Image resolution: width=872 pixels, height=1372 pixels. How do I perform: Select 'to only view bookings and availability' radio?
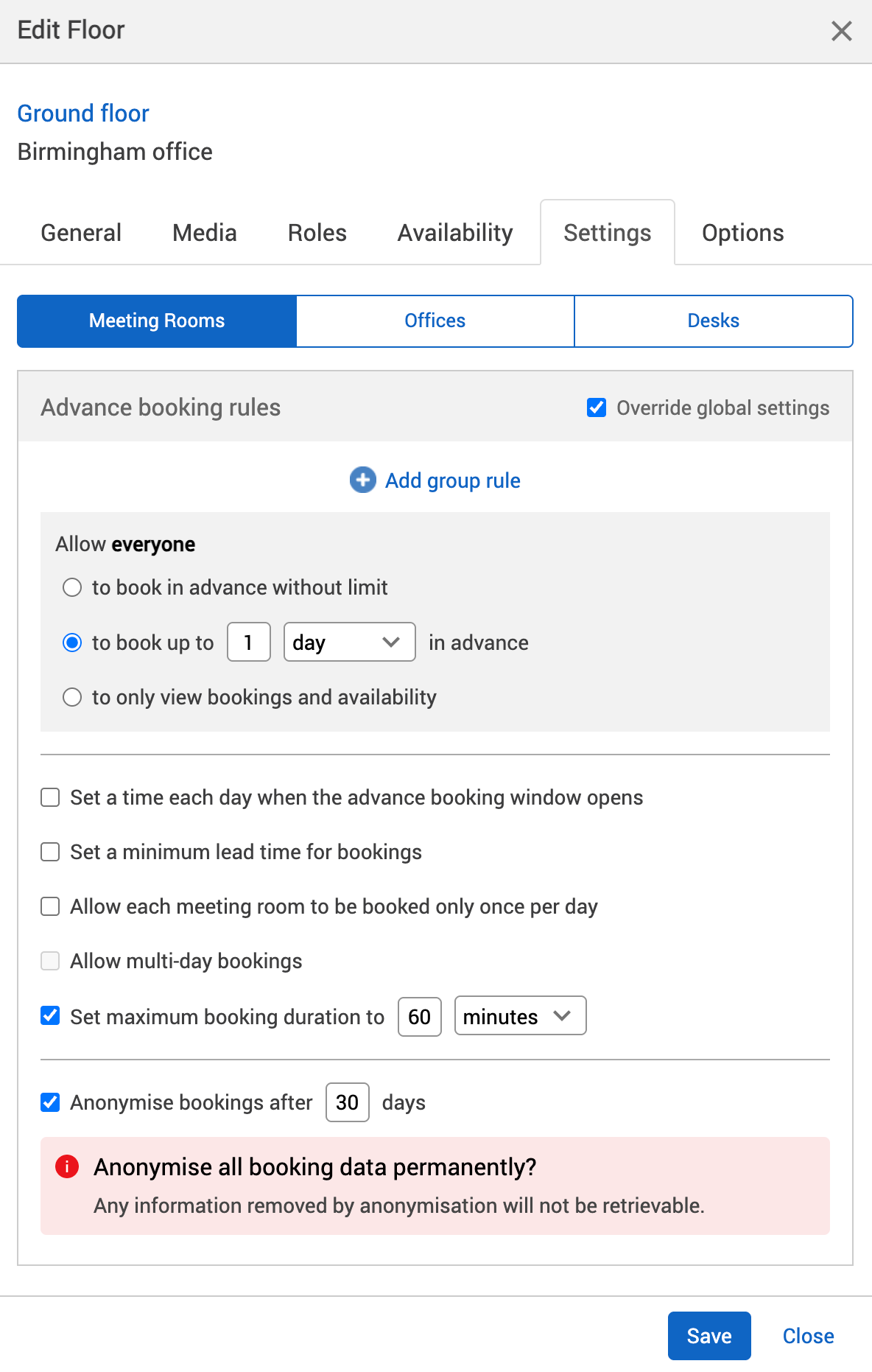pos(72,697)
